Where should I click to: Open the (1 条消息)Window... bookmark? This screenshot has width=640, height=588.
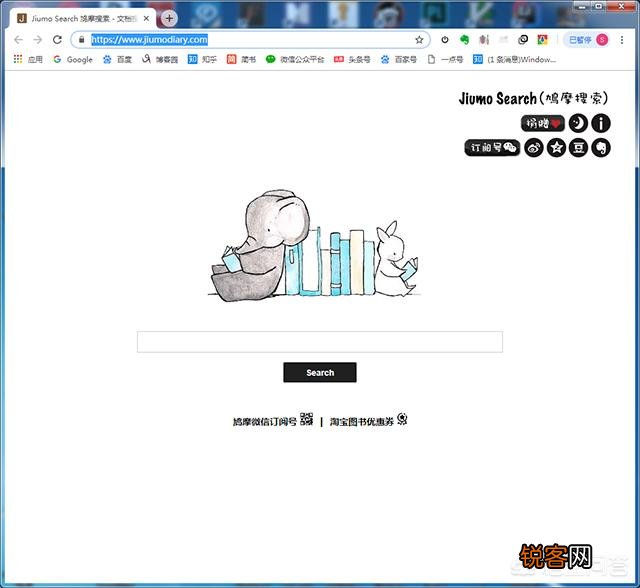click(515, 60)
